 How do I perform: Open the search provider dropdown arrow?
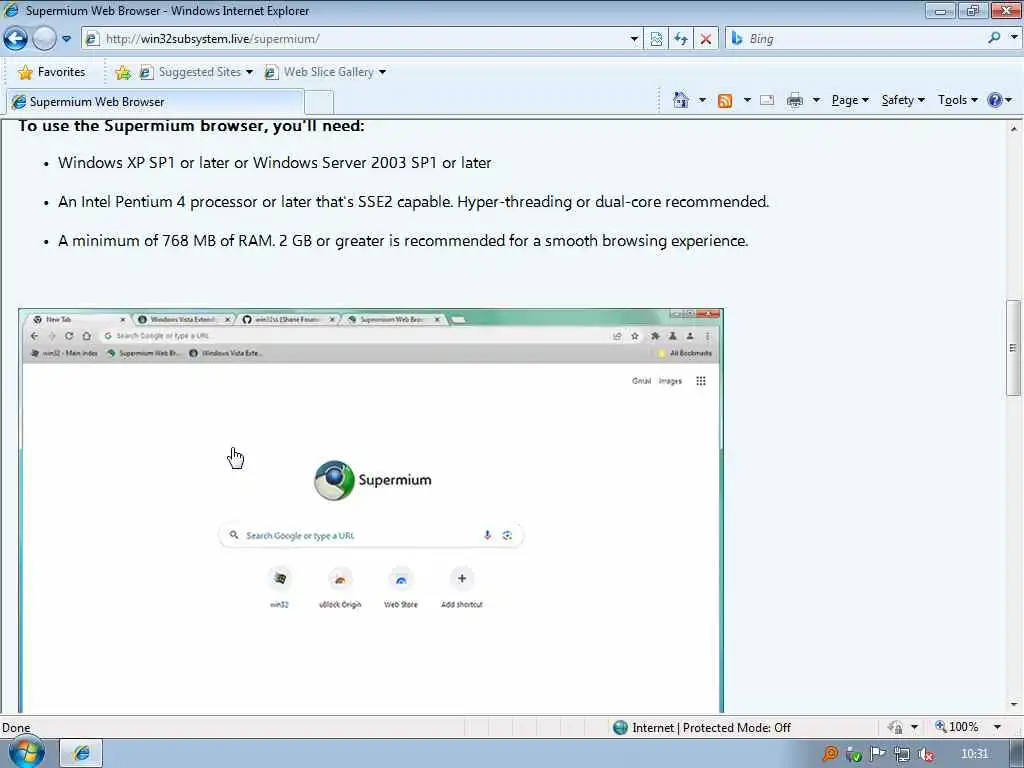click(x=1014, y=38)
